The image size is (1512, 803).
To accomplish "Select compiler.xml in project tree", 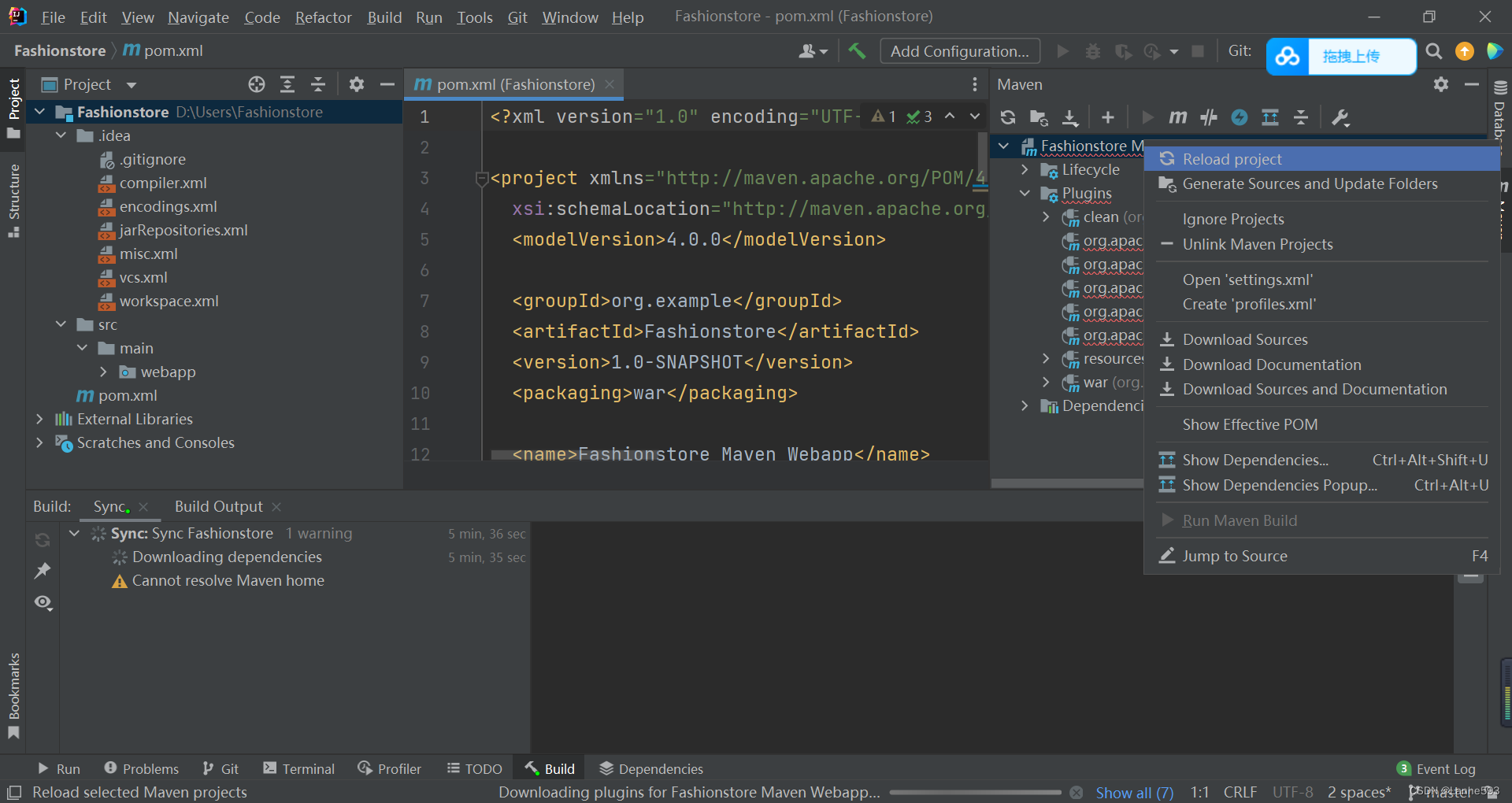I will [163, 183].
